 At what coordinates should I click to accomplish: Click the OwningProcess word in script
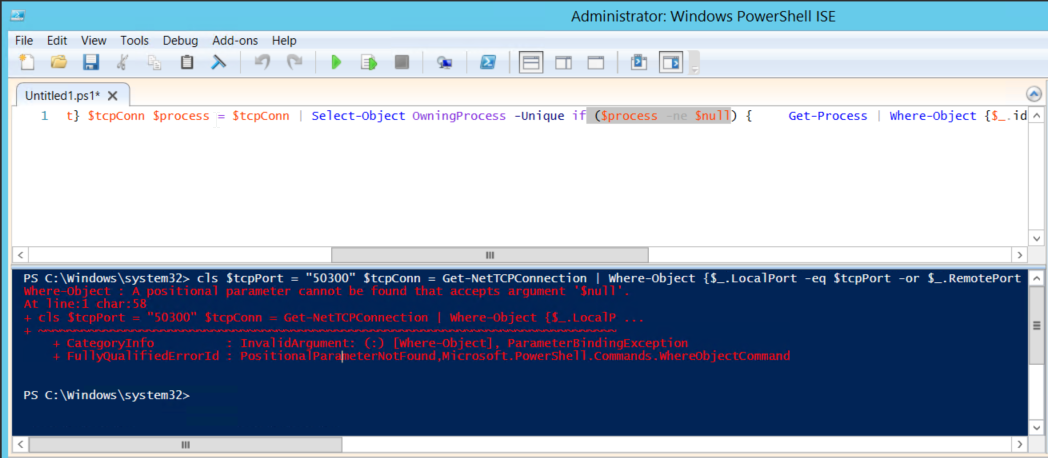coord(458,116)
